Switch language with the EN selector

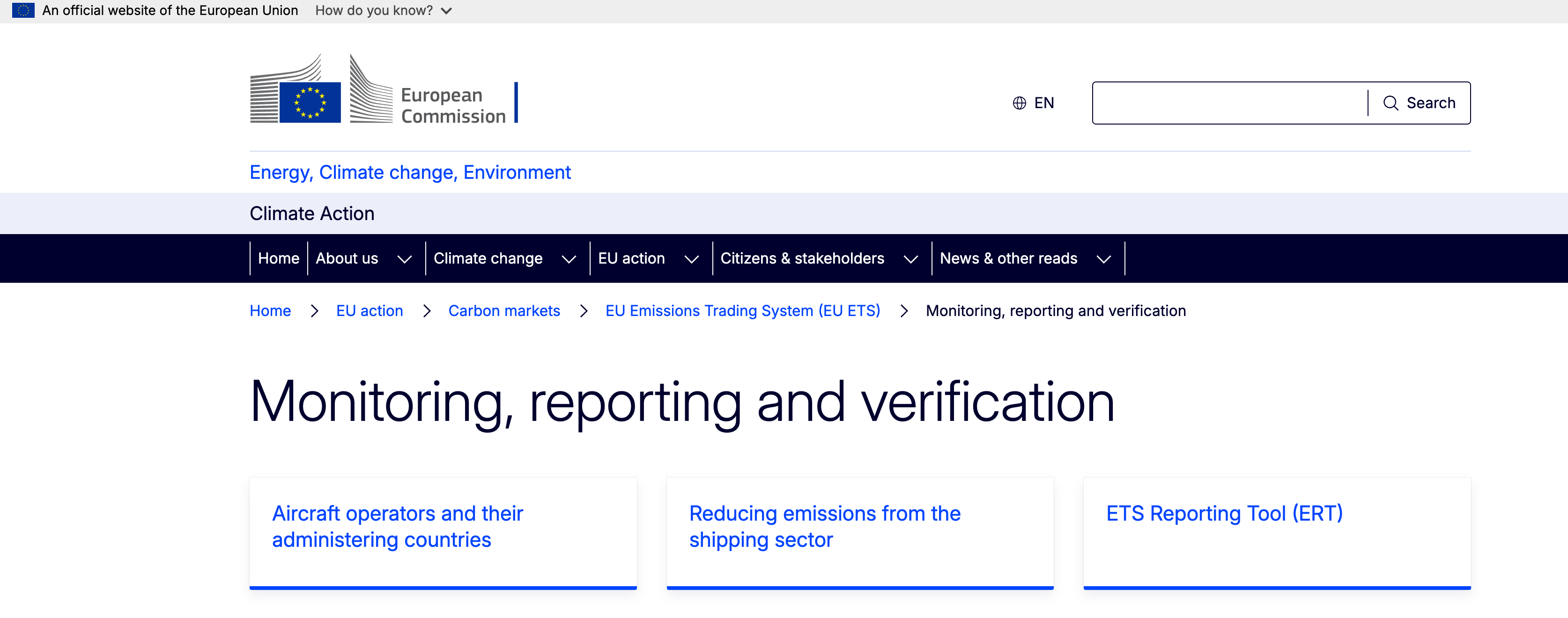1043,103
